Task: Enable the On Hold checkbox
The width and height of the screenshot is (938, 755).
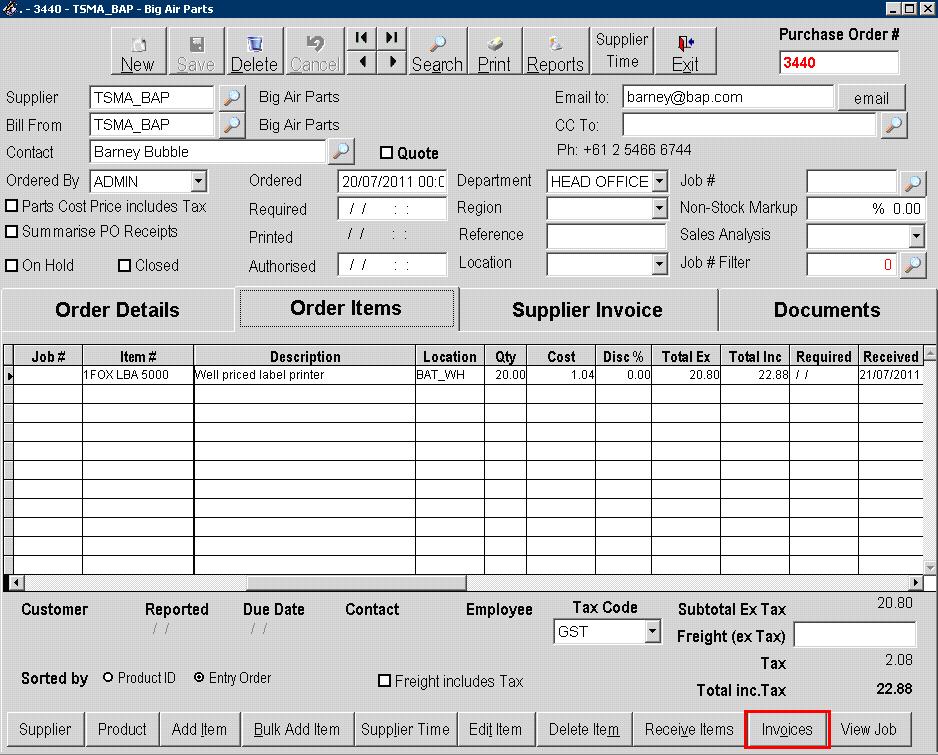Action: (13, 266)
